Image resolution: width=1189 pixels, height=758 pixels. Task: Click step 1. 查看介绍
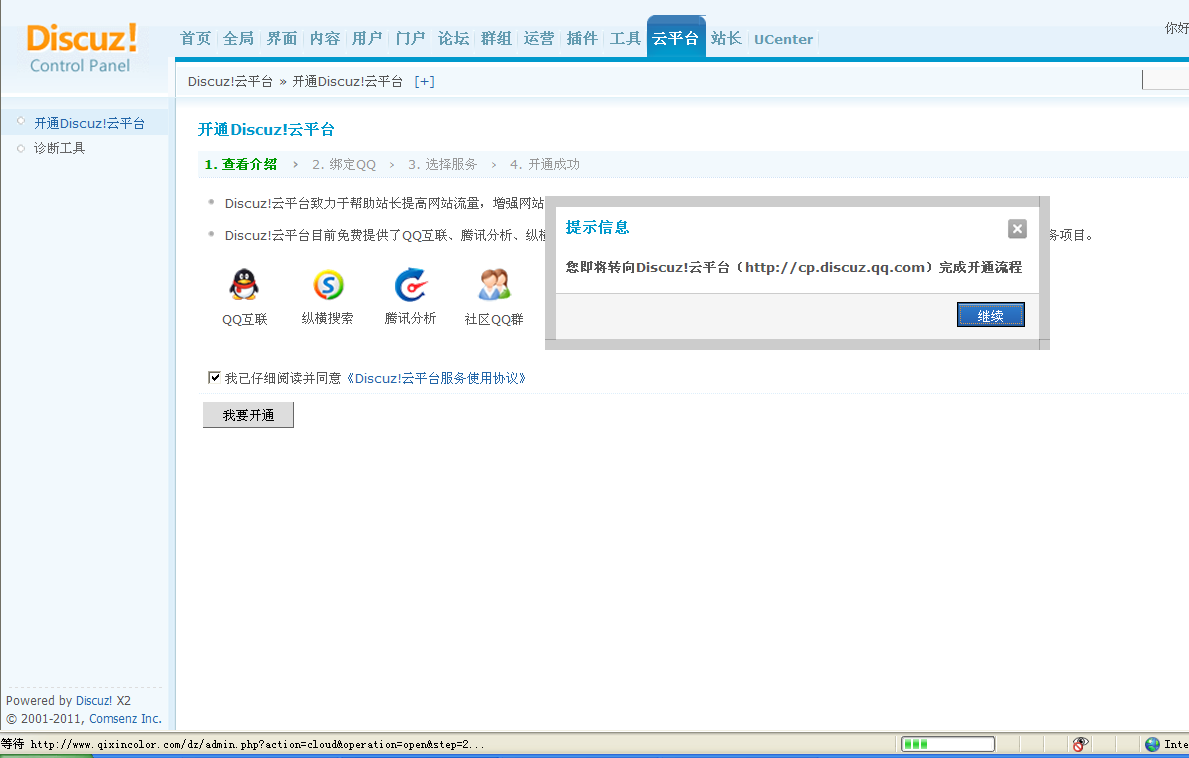(x=240, y=164)
